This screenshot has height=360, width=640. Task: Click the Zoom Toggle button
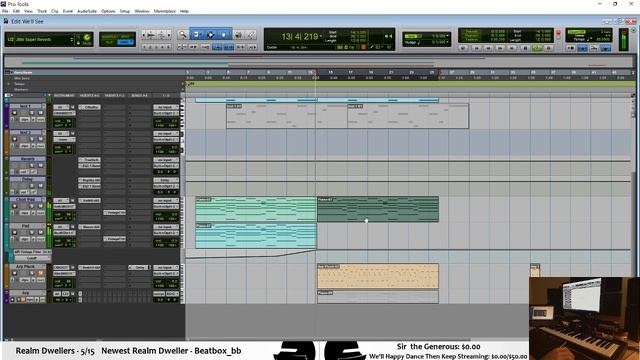coord(181,47)
